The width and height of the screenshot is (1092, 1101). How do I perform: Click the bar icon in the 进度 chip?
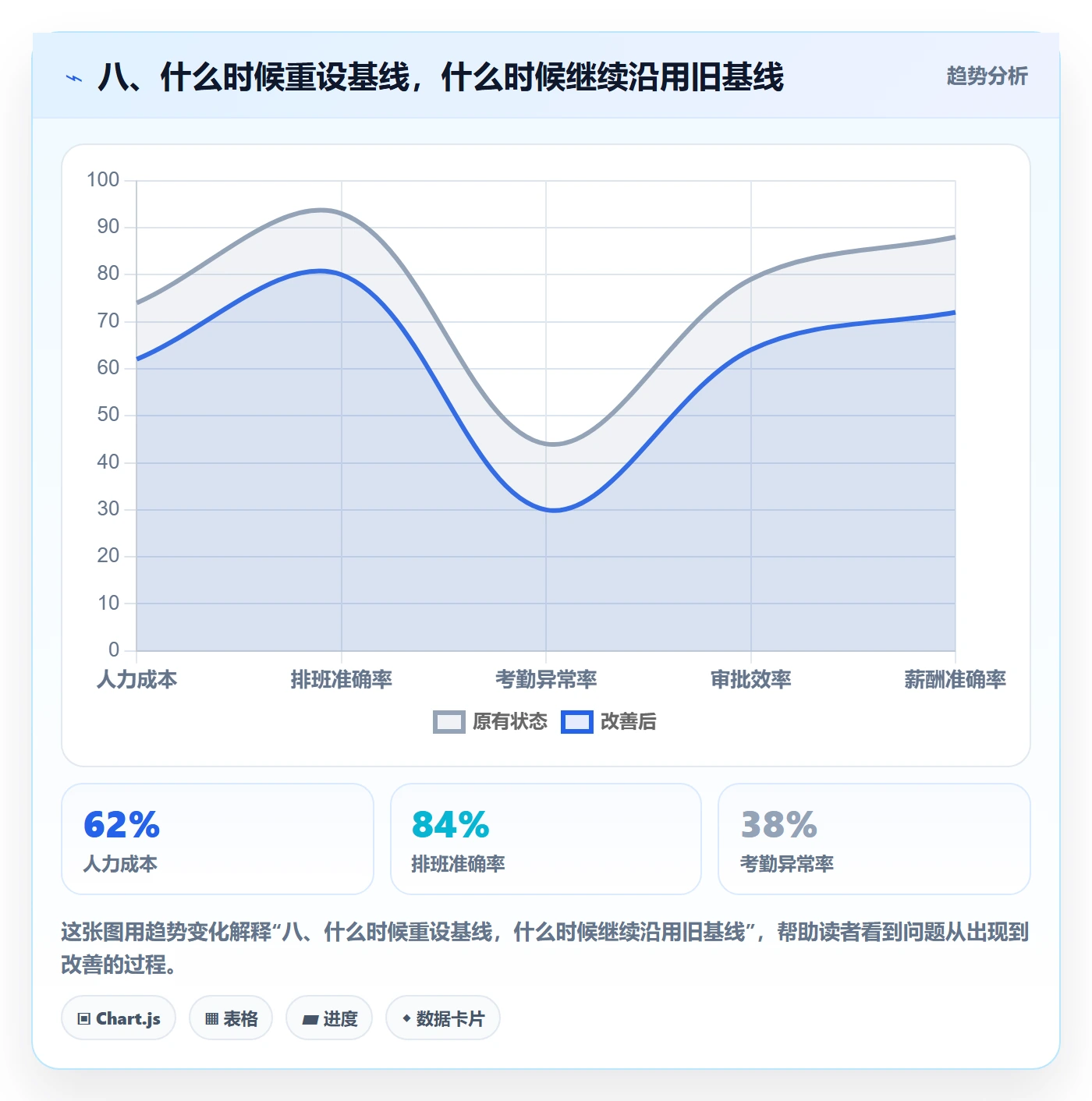click(310, 1019)
